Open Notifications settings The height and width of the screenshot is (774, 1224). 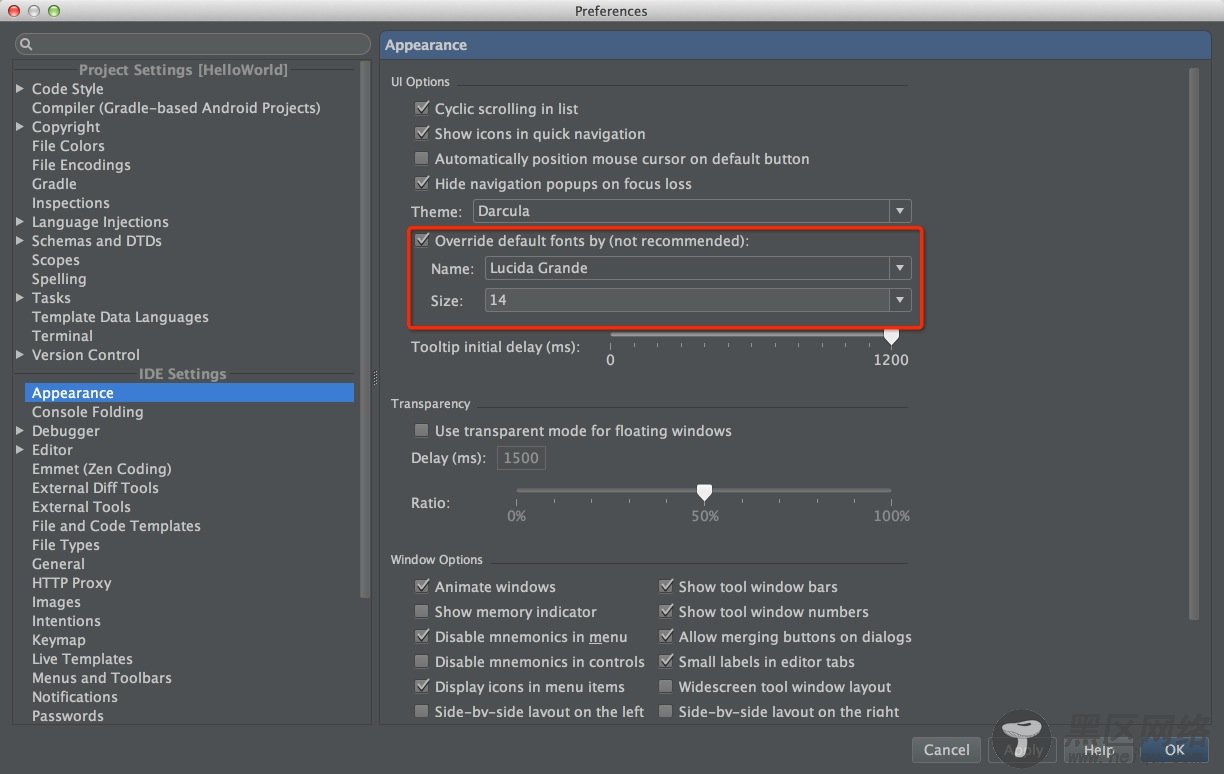coord(75,697)
